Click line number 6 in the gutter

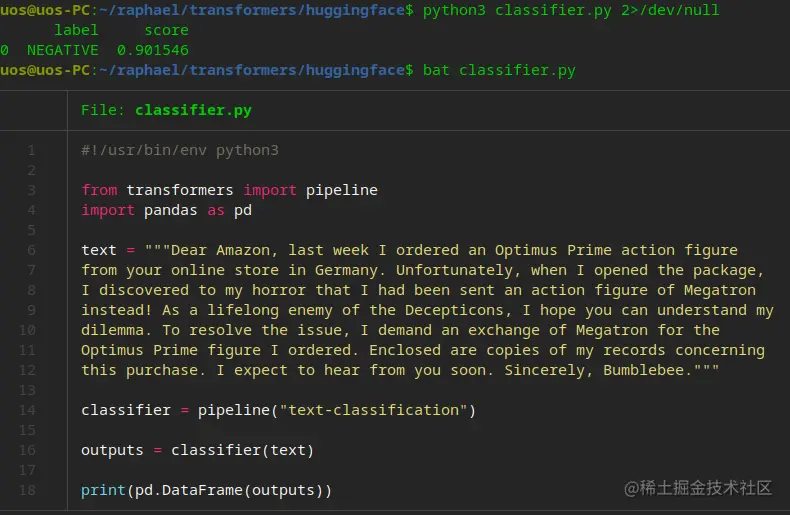click(x=31, y=250)
